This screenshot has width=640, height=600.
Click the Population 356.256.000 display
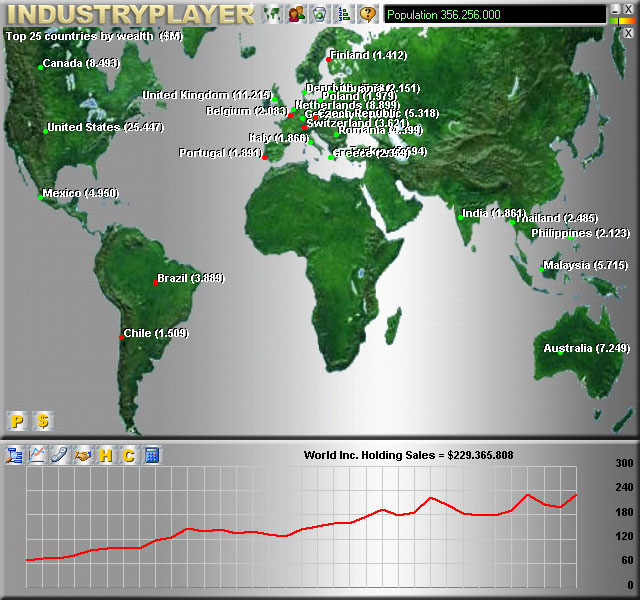[495, 15]
